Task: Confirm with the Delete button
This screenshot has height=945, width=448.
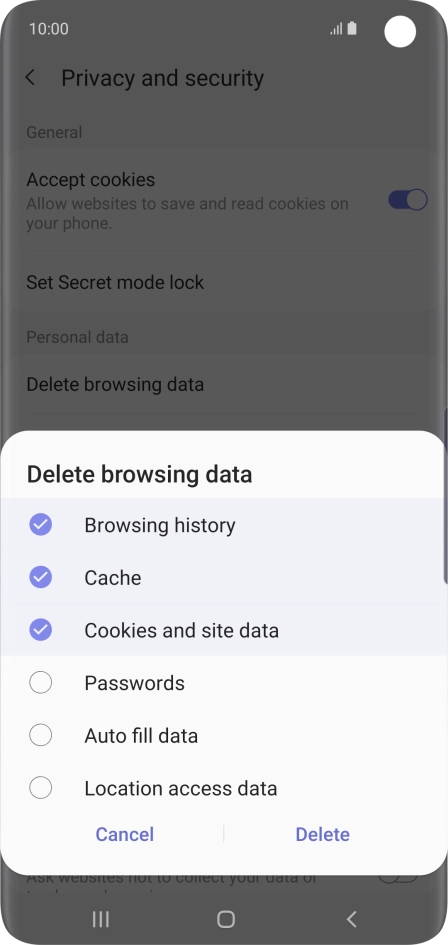Action: coord(323,834)
